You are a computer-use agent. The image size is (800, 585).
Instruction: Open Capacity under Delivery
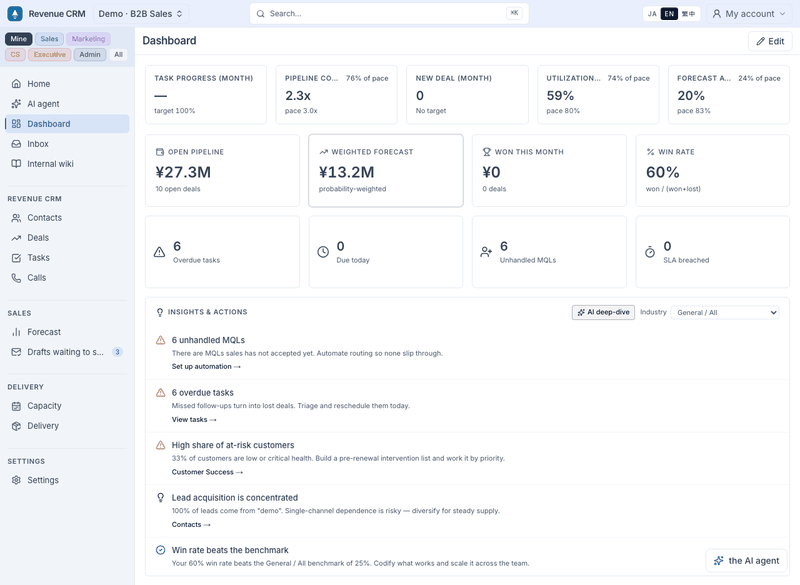(x=67, y=406)
